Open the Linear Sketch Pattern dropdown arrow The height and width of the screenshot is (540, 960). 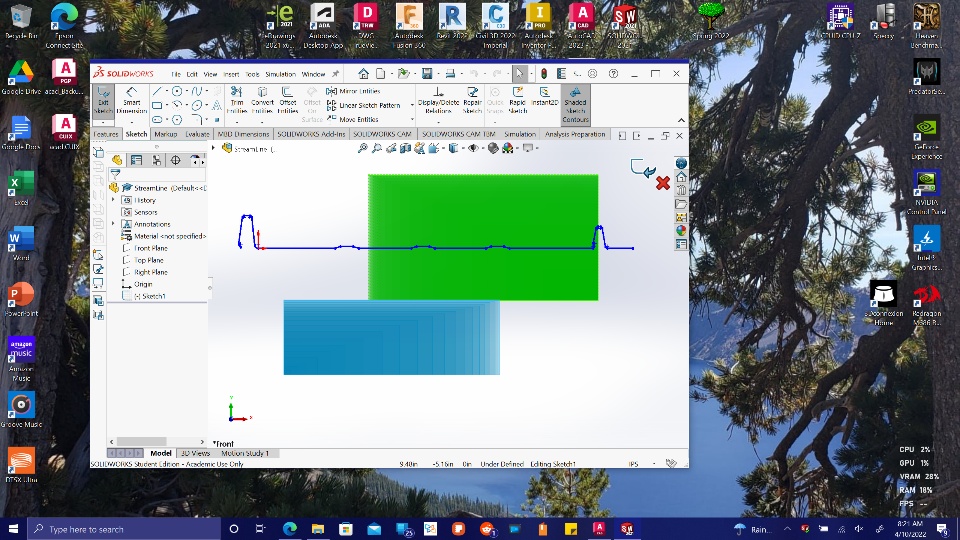pos(412,105)
